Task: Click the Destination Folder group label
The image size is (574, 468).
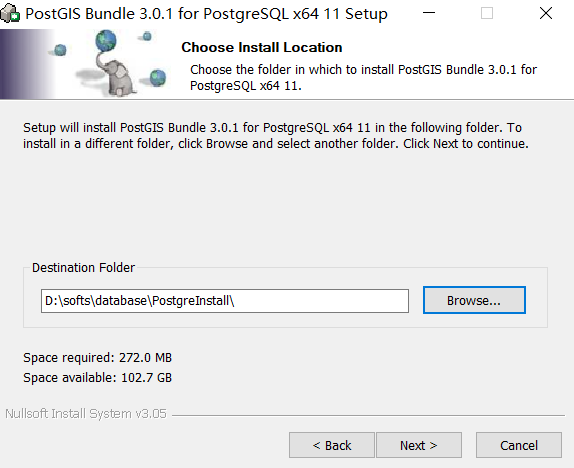Action: tap(83, 268)
